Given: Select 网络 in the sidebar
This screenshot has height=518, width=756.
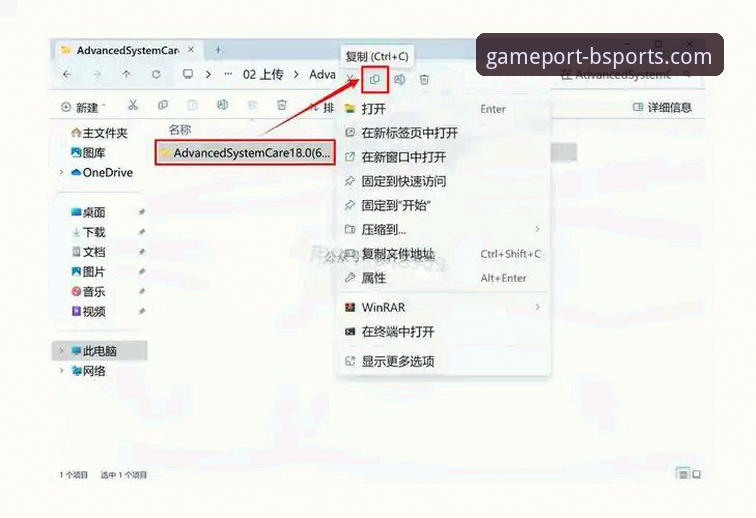Looking at the screenshot, I should [88, 370].
